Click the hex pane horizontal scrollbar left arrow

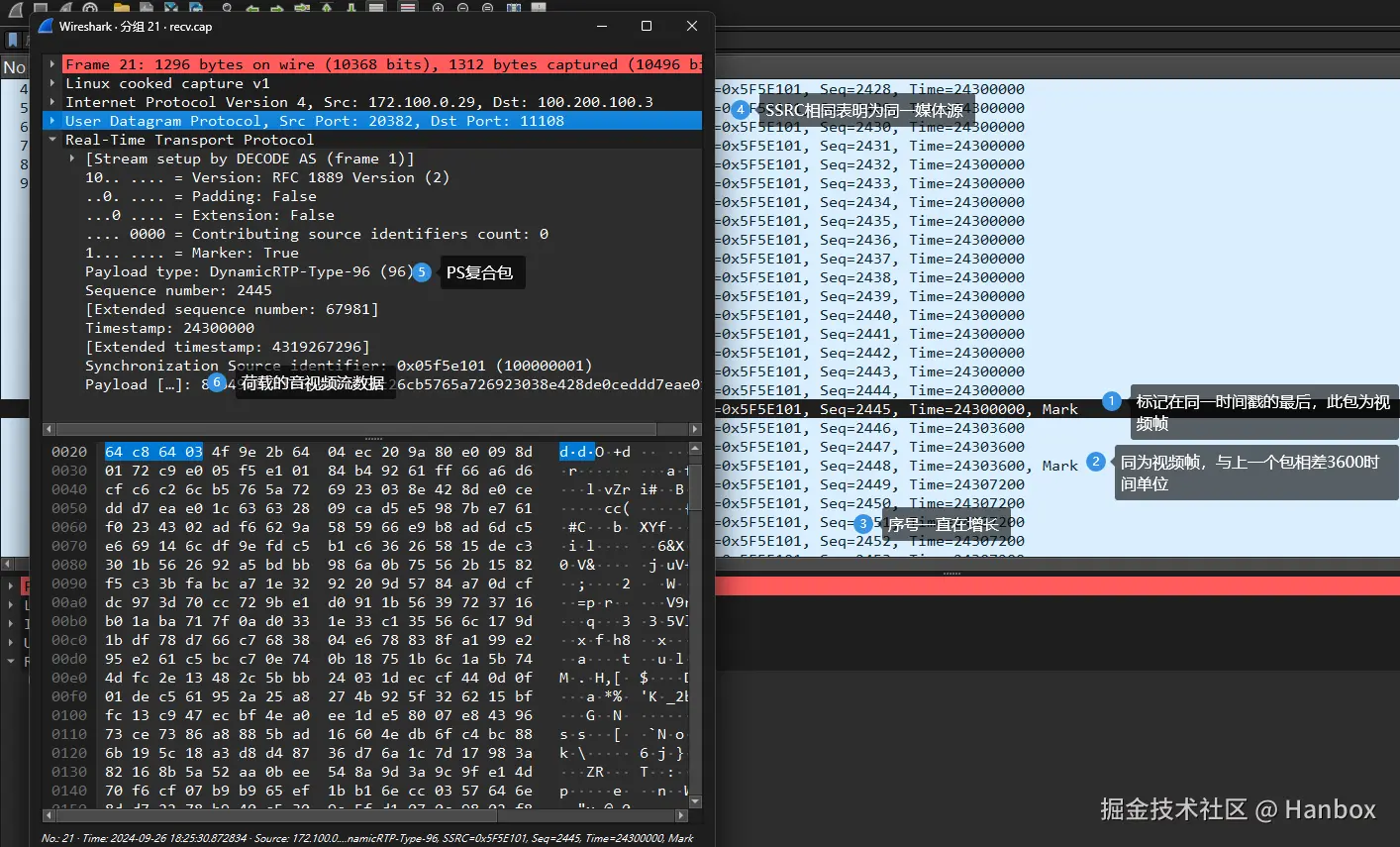[49, 815]
